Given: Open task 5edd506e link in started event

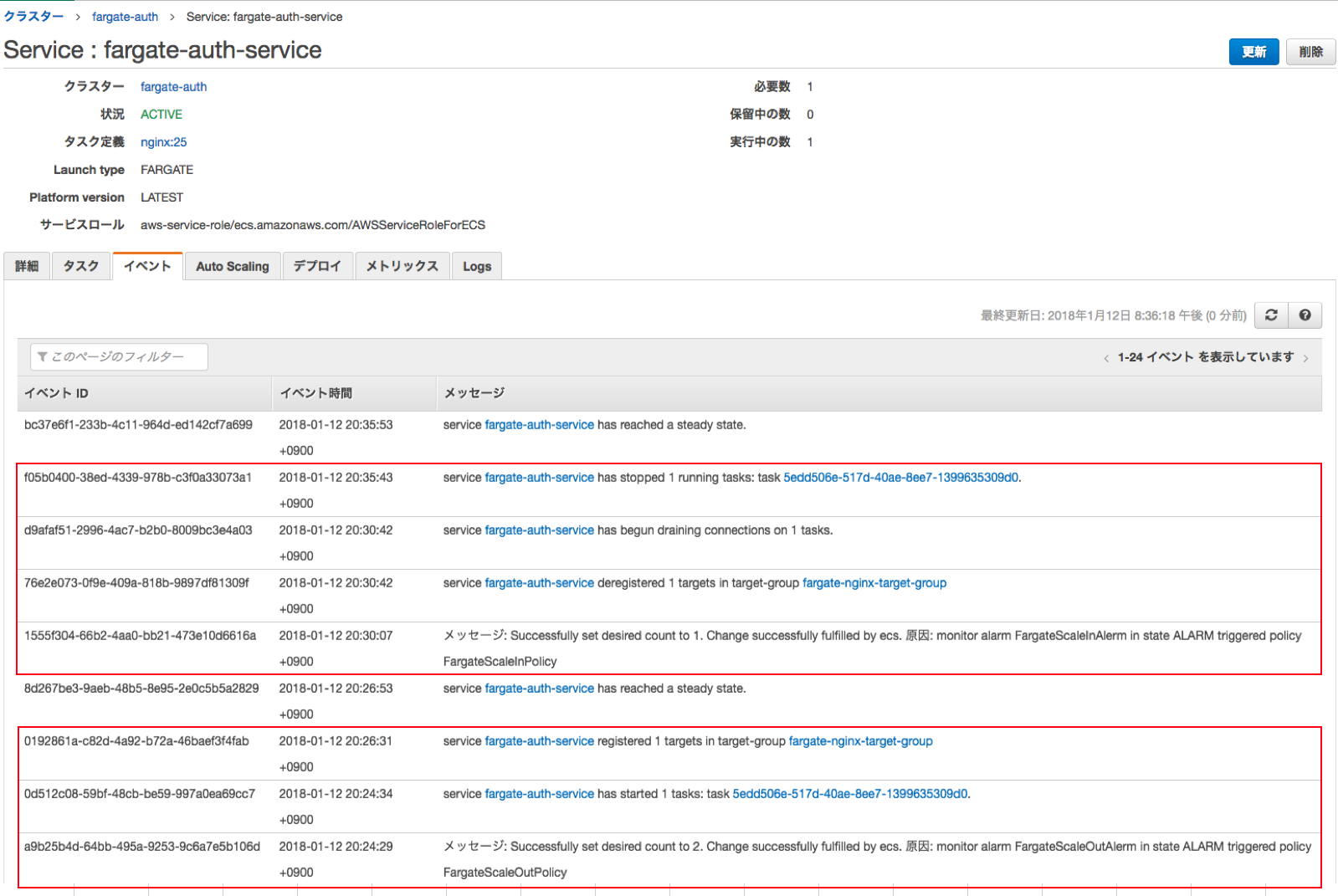Looking at the screenshot, I should tap(850, 794).
